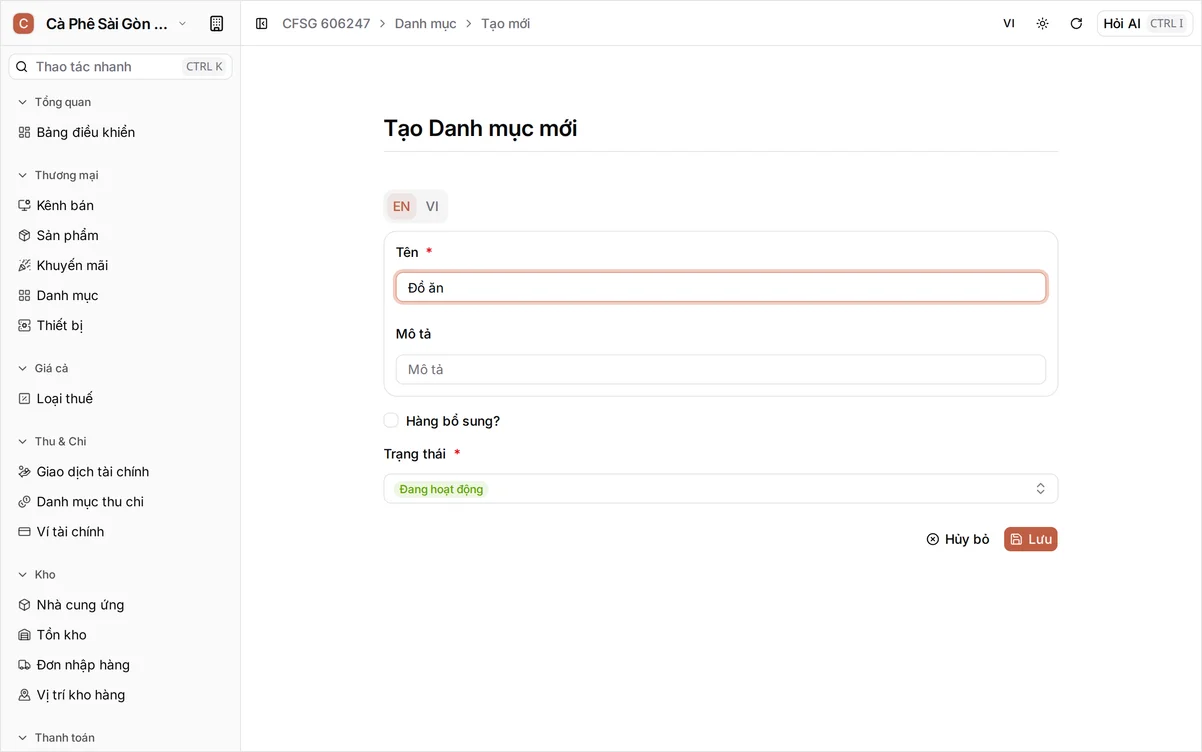
Task: Click the Tạo mới breadcrumb item
Action: click(506, 23)
